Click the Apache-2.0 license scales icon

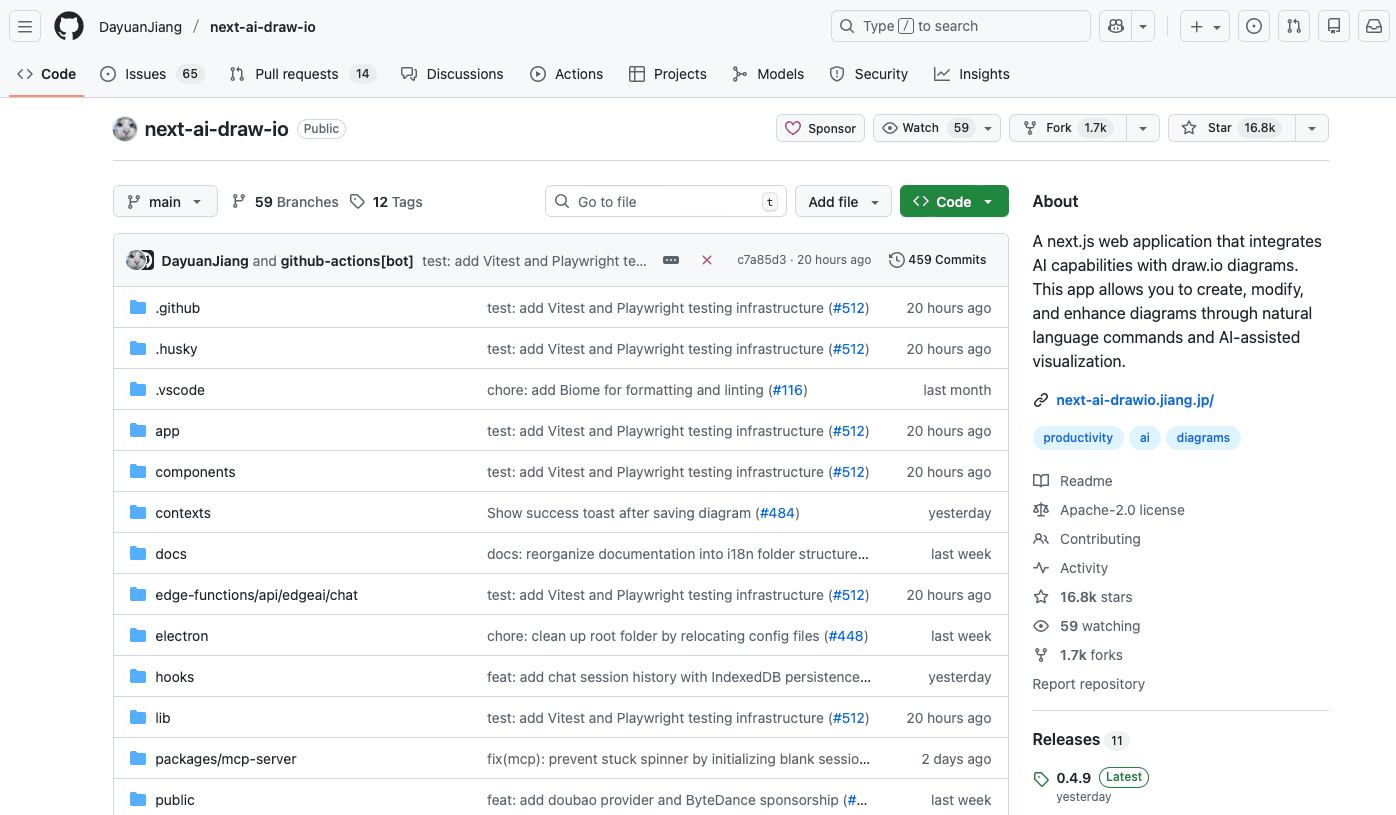[1040, 510]
